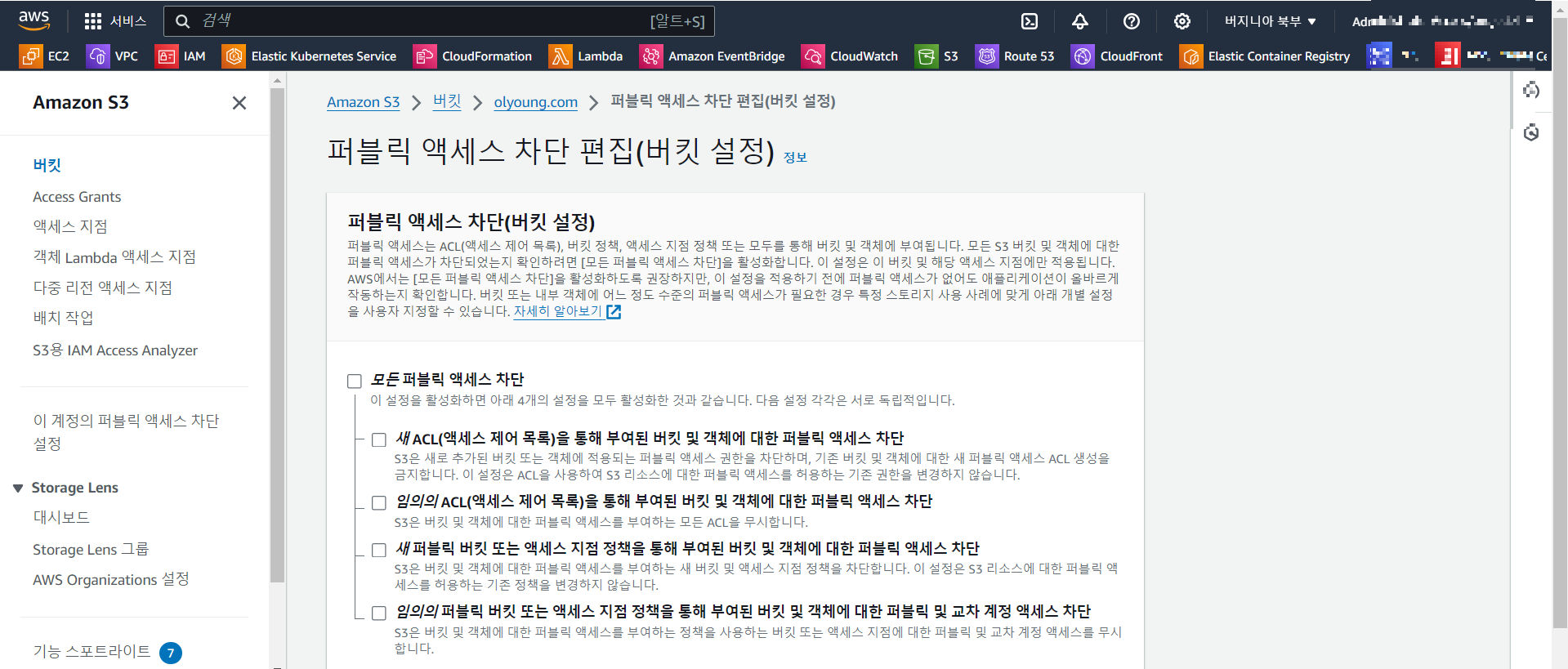The height and width of the screenshot is (669, 1568).
Task: Open the notifications bell
Action: click(1080, 21)
